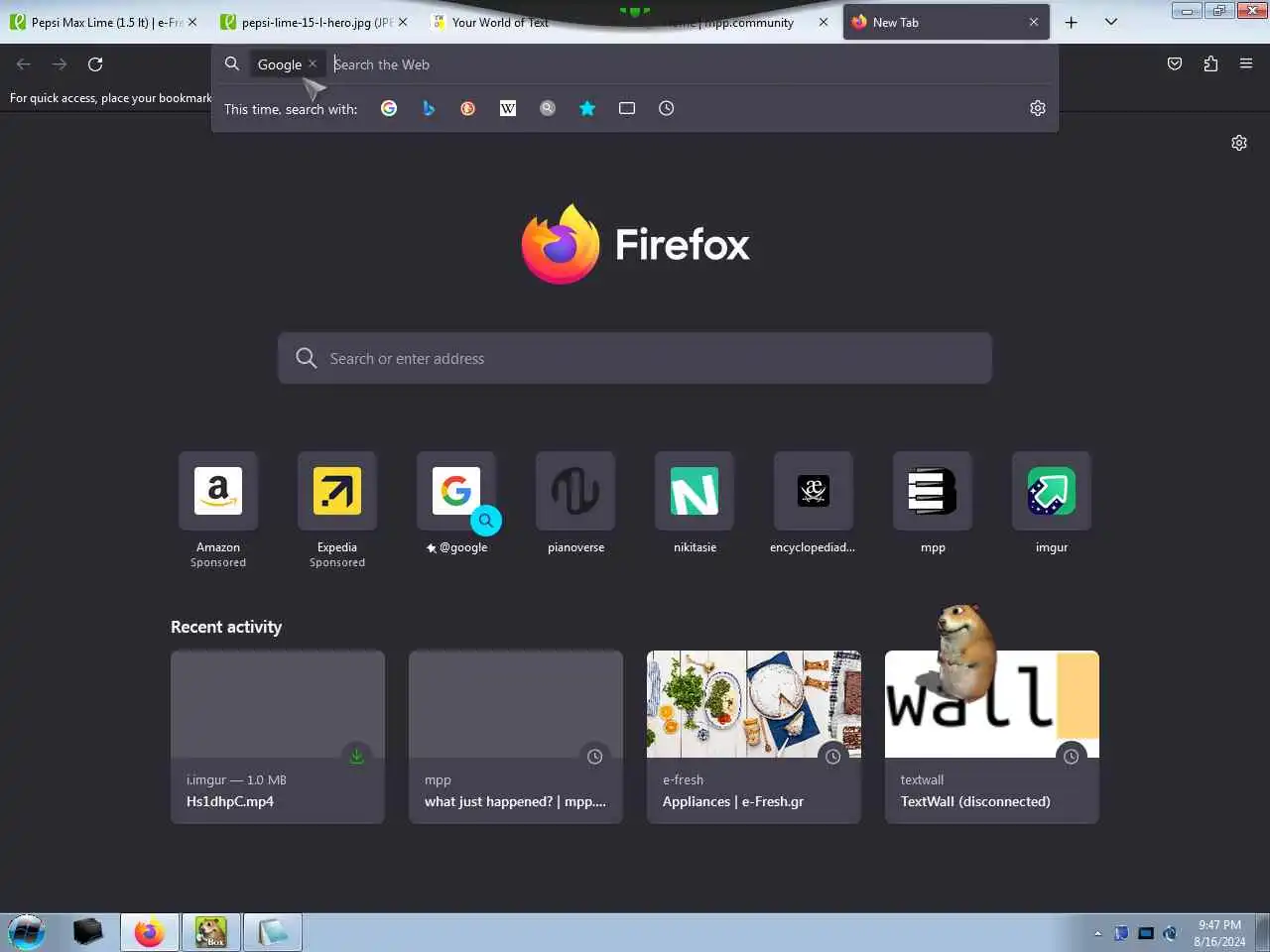Open the clock showing 9:47 PM

tap(1219, 932)
